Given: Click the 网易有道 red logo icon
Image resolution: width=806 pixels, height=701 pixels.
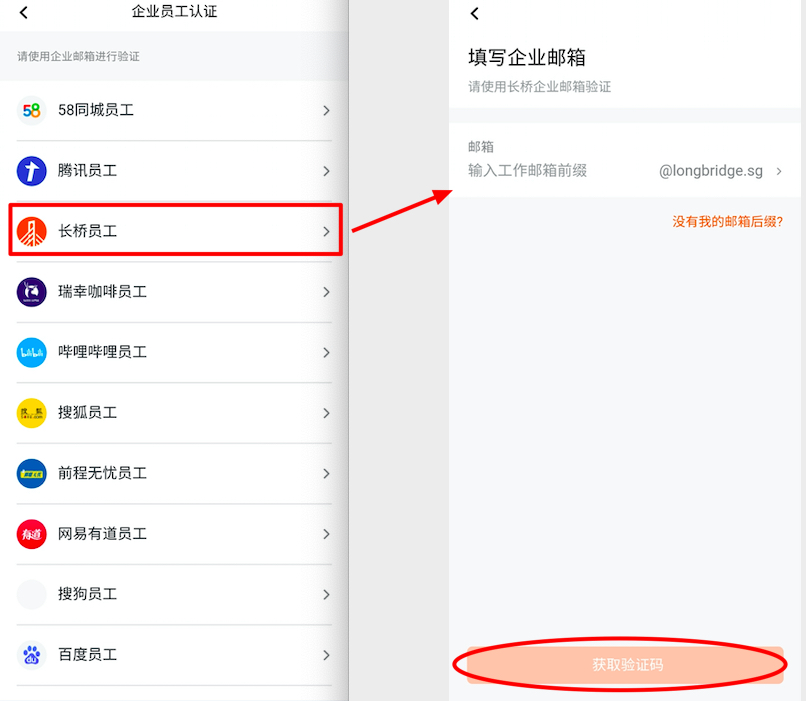Looking at the screenshot, I should point(31,534).
